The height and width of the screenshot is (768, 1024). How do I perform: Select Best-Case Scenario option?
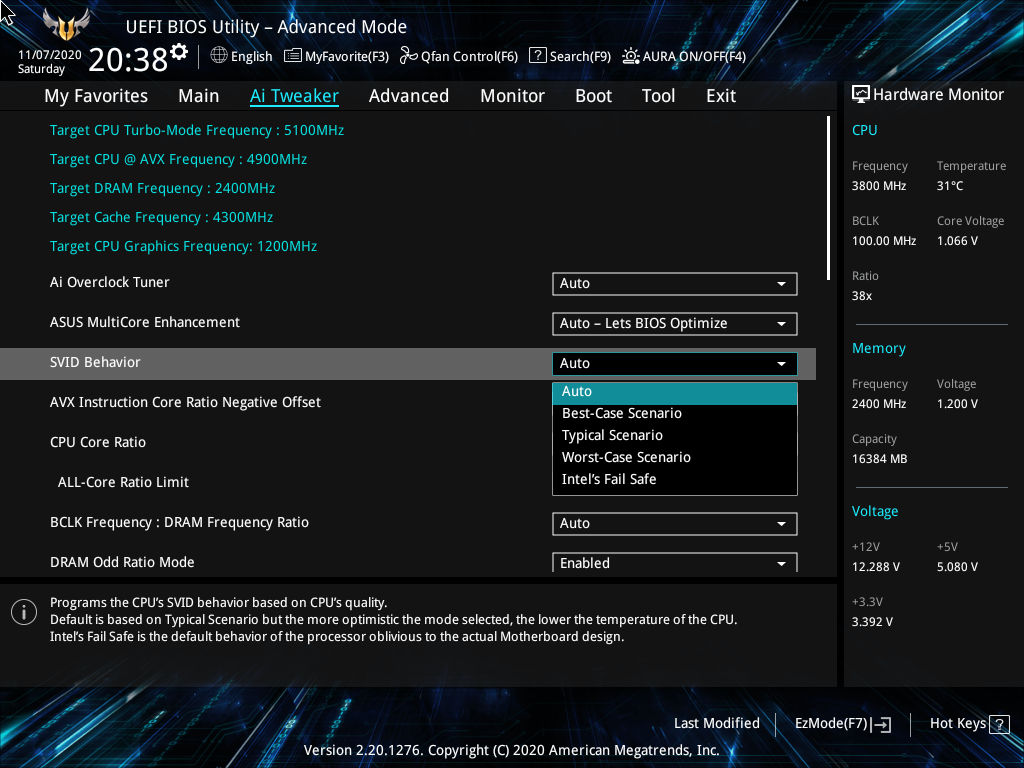click(675, 413)
